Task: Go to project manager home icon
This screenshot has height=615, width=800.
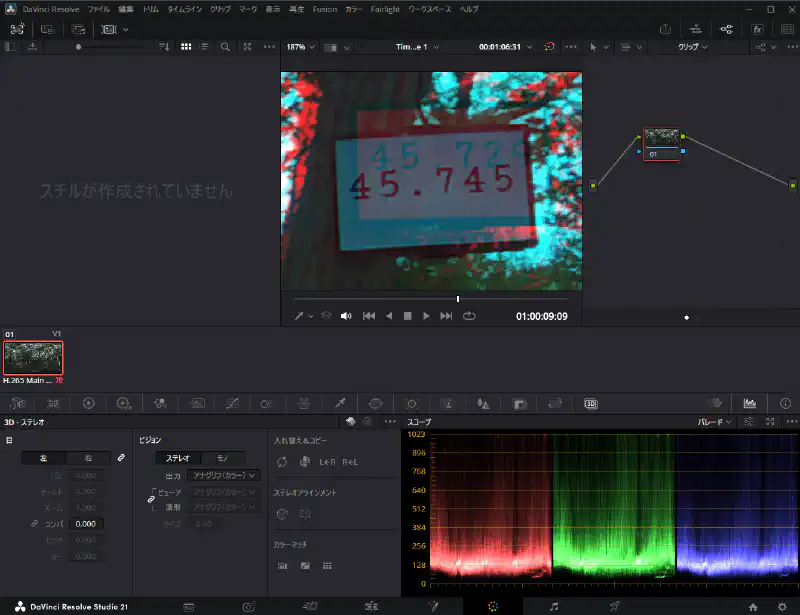Action: [753, 607]
